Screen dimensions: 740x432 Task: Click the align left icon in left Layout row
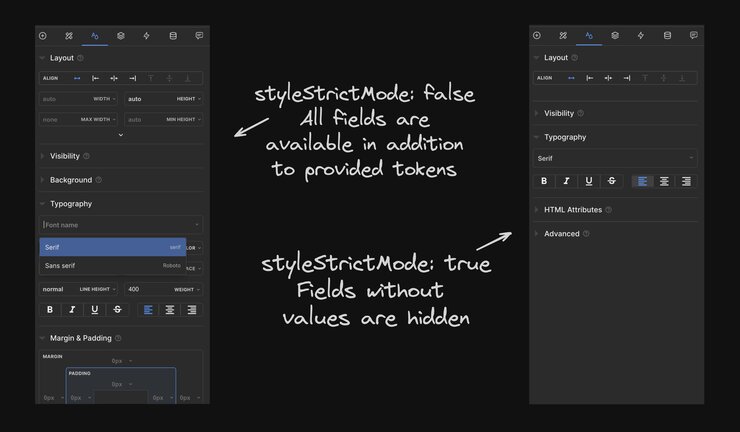tap(95, 77)
